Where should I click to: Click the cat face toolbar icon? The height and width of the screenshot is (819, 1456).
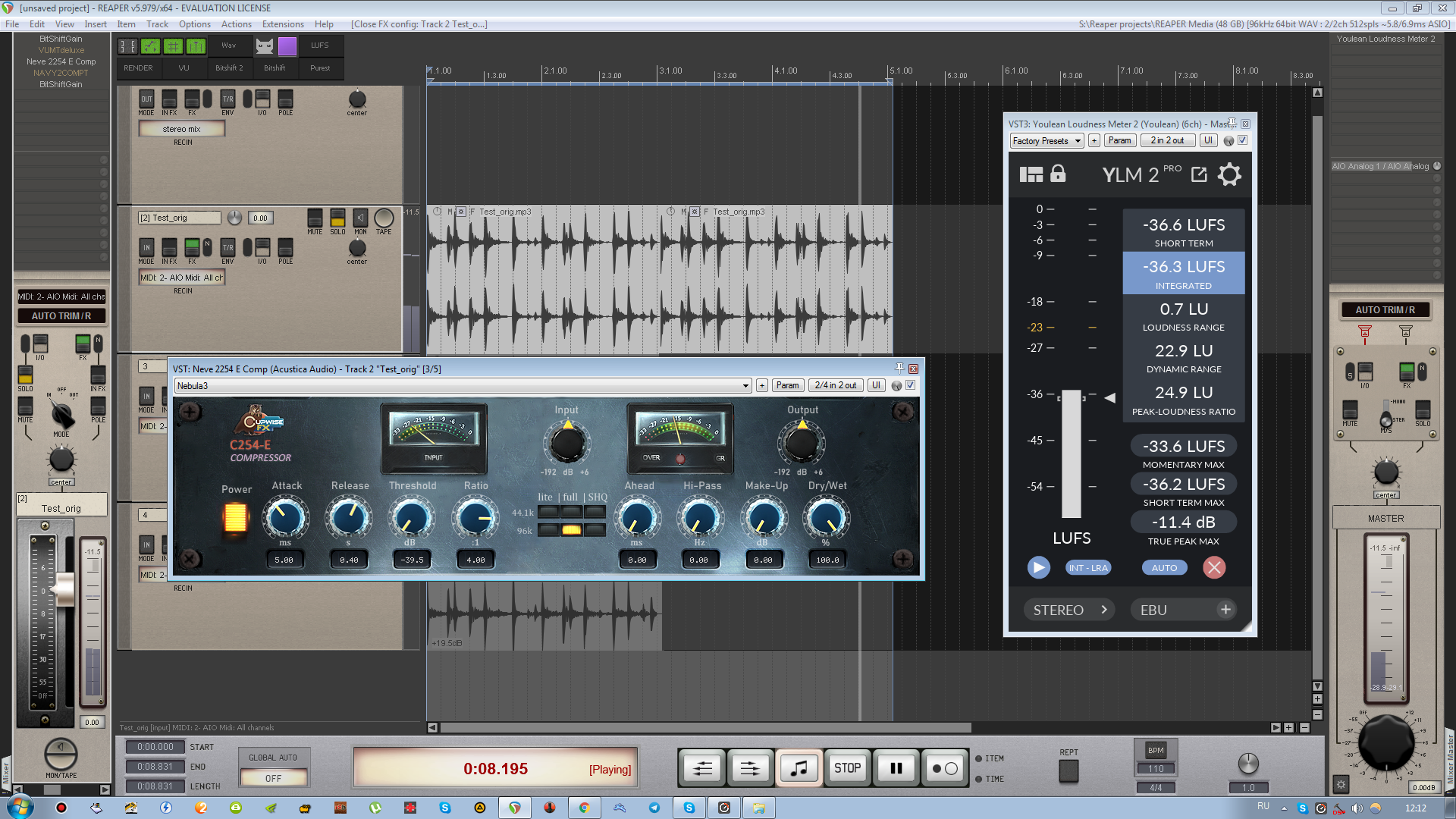point(264,46)
